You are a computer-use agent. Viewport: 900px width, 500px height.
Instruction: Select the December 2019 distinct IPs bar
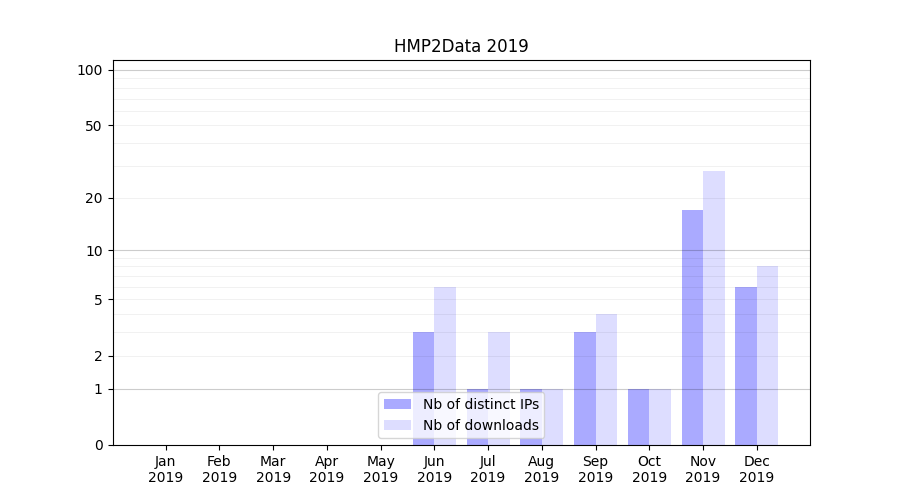click(x=746, y=366)
